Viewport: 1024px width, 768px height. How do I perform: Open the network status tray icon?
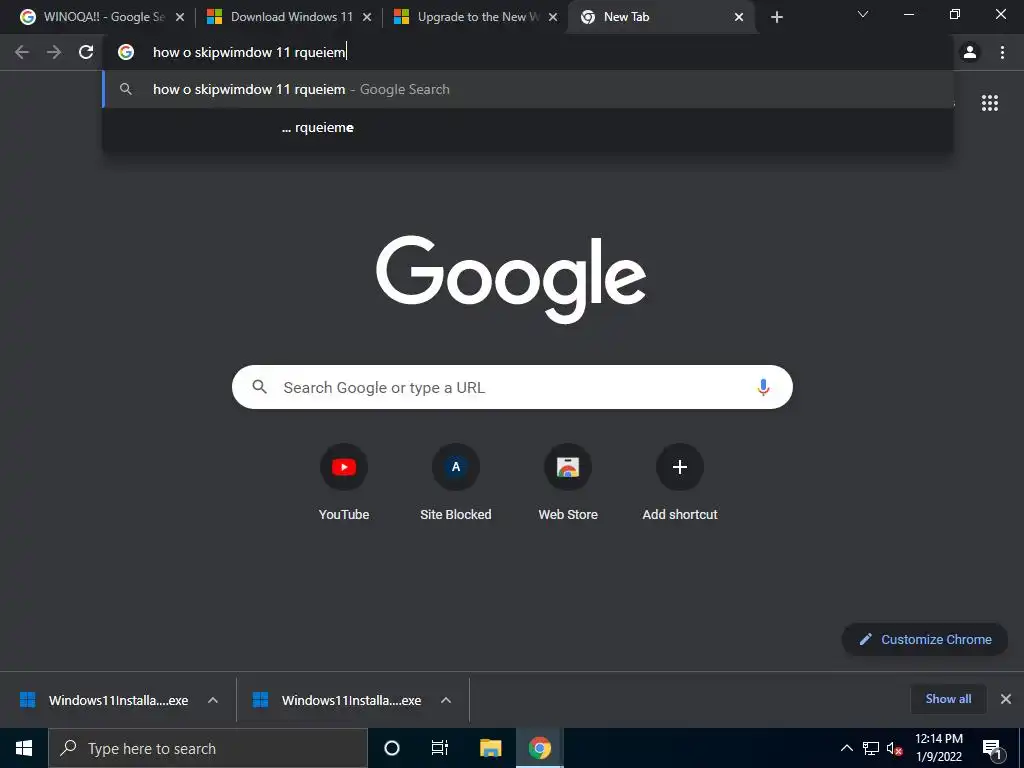click(871, 748)
